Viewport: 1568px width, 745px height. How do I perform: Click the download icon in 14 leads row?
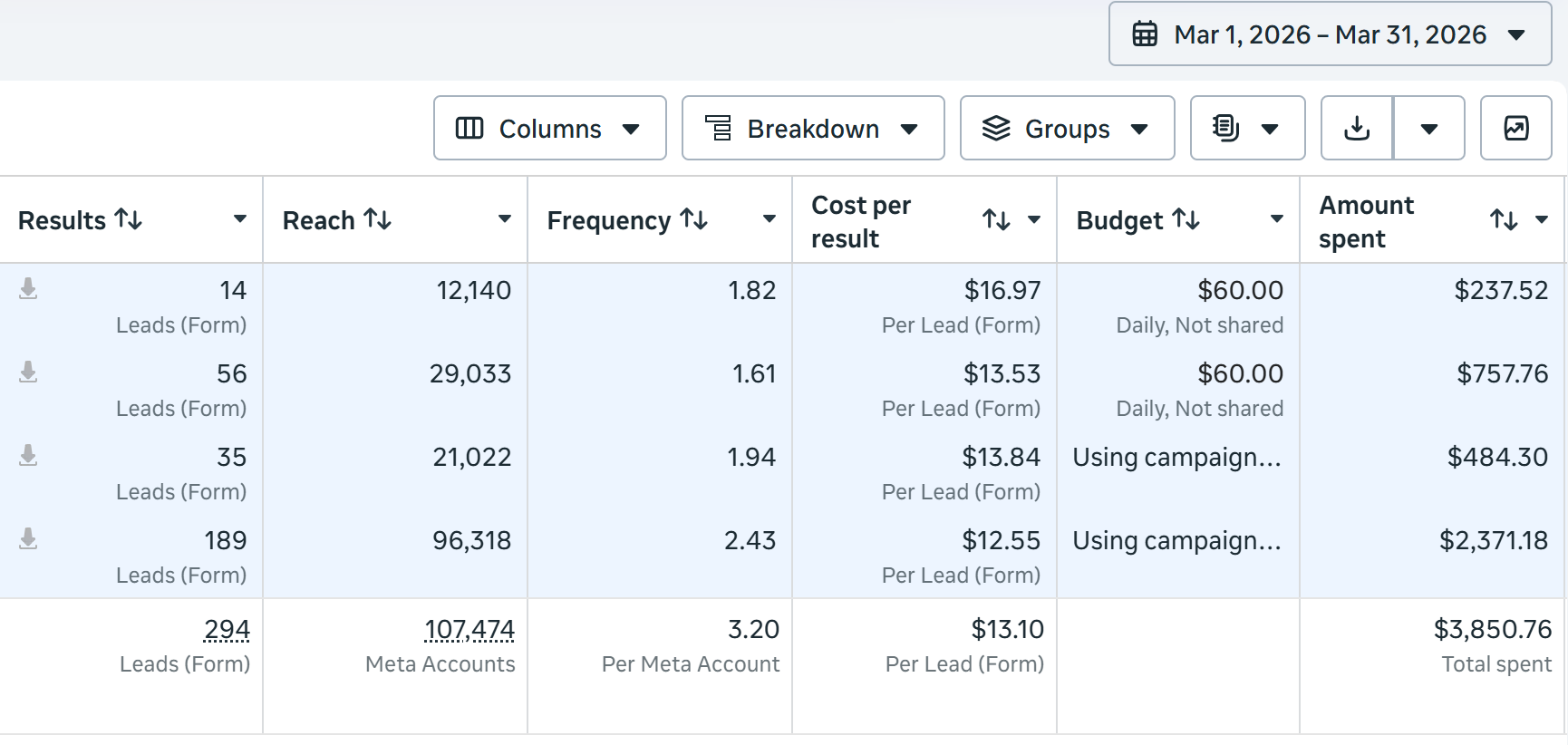(28, 289)
